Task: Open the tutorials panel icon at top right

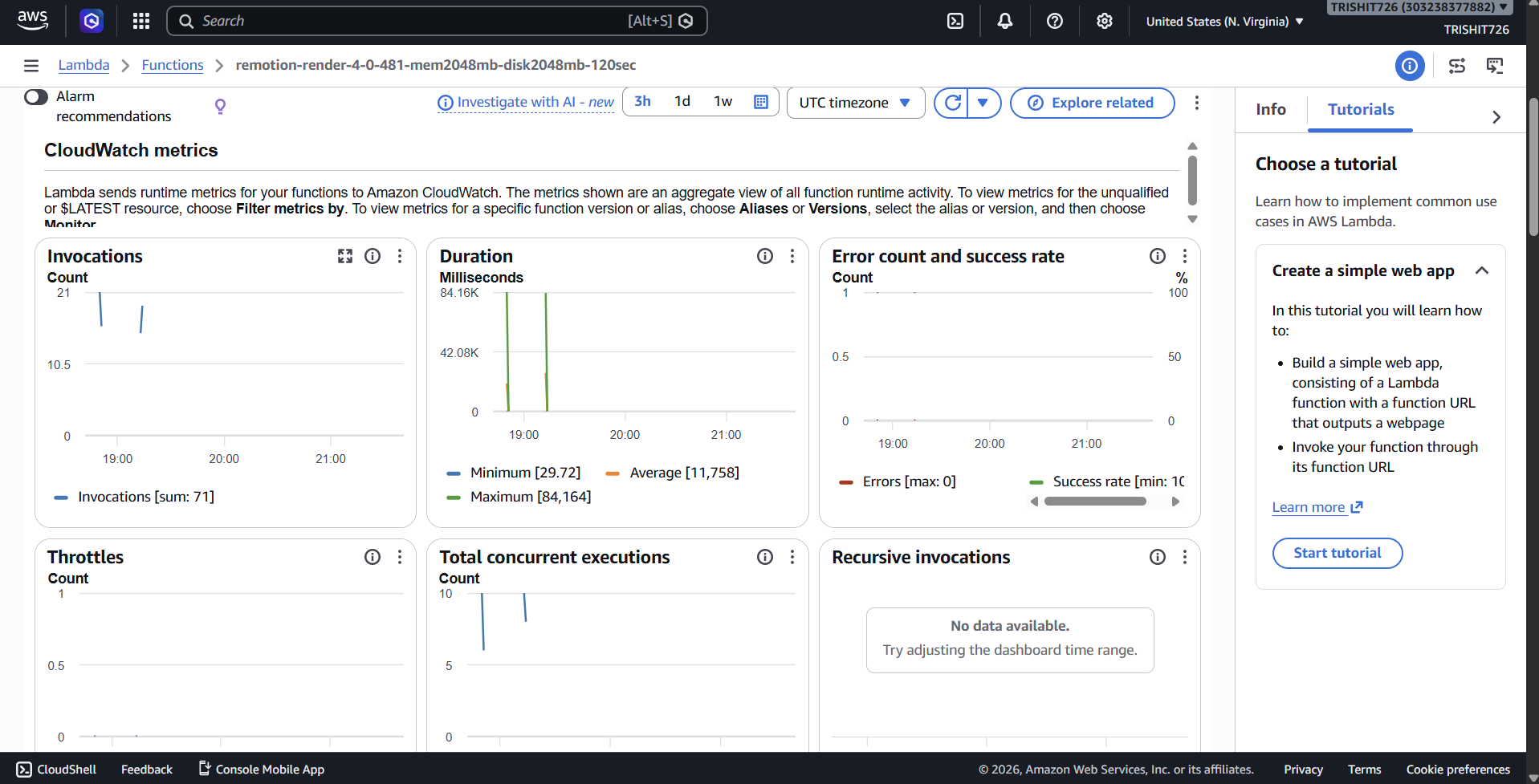Action: coord(1495,66)
